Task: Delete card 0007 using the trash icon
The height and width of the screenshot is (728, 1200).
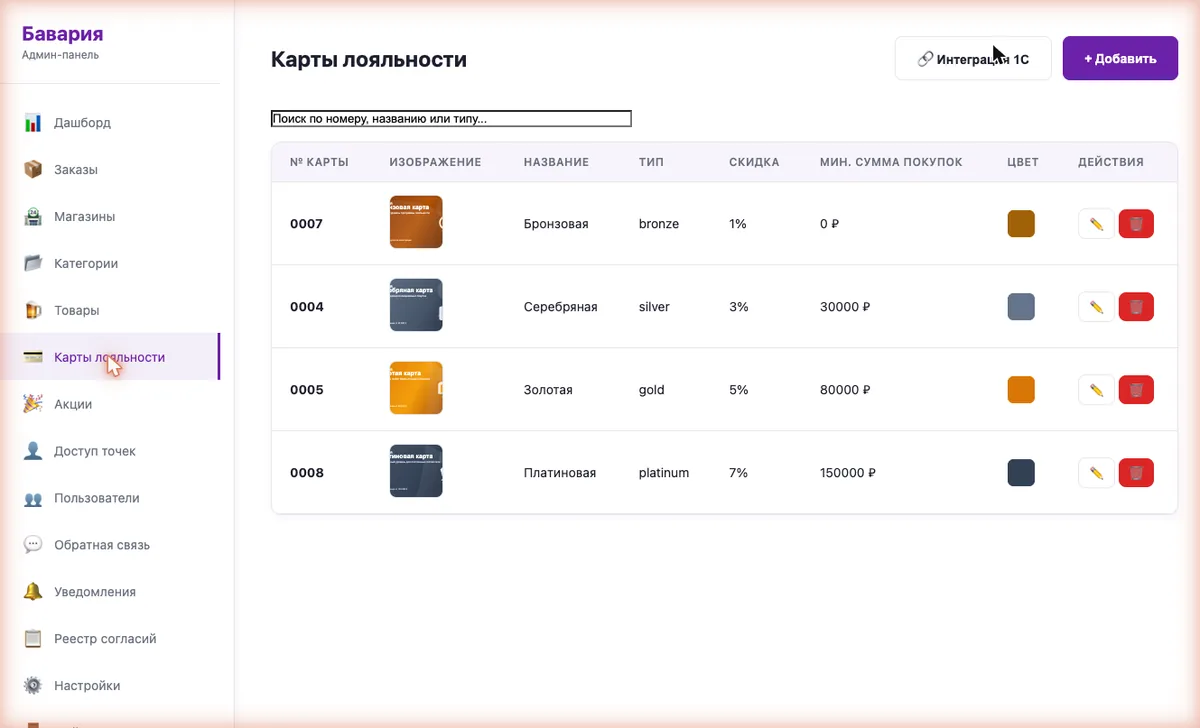Action: pyautogui.click(x=1136, y=224)
